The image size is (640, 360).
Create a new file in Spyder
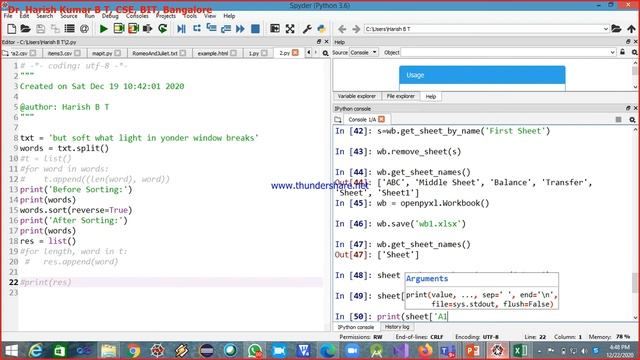11,29
